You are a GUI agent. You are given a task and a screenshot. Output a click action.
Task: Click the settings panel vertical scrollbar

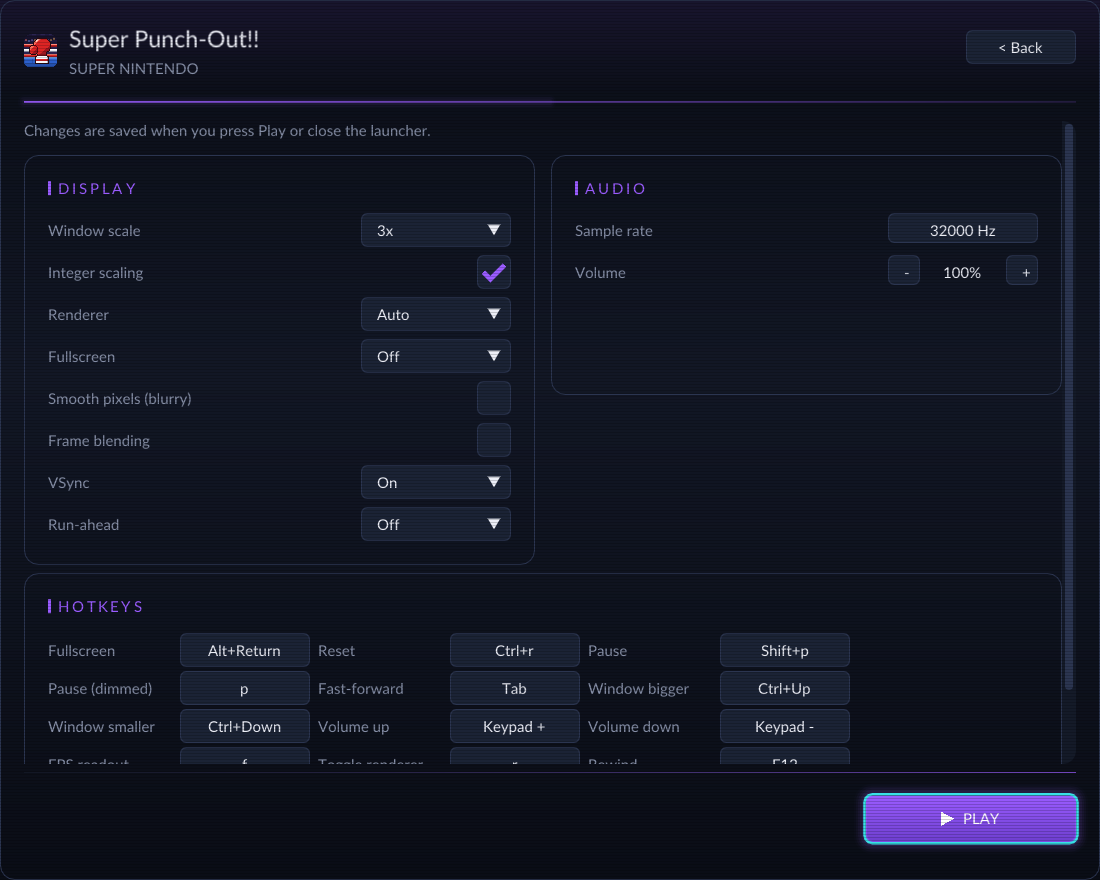click(x=1069, y=407)
